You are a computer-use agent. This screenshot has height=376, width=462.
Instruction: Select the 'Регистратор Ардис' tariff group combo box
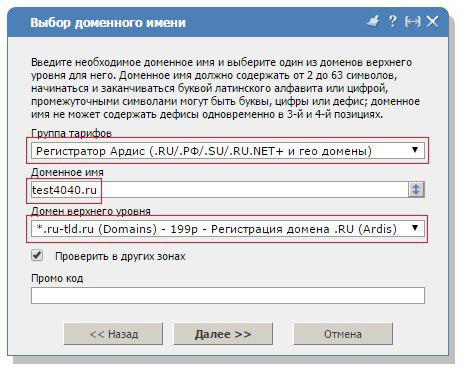point(228,151)
